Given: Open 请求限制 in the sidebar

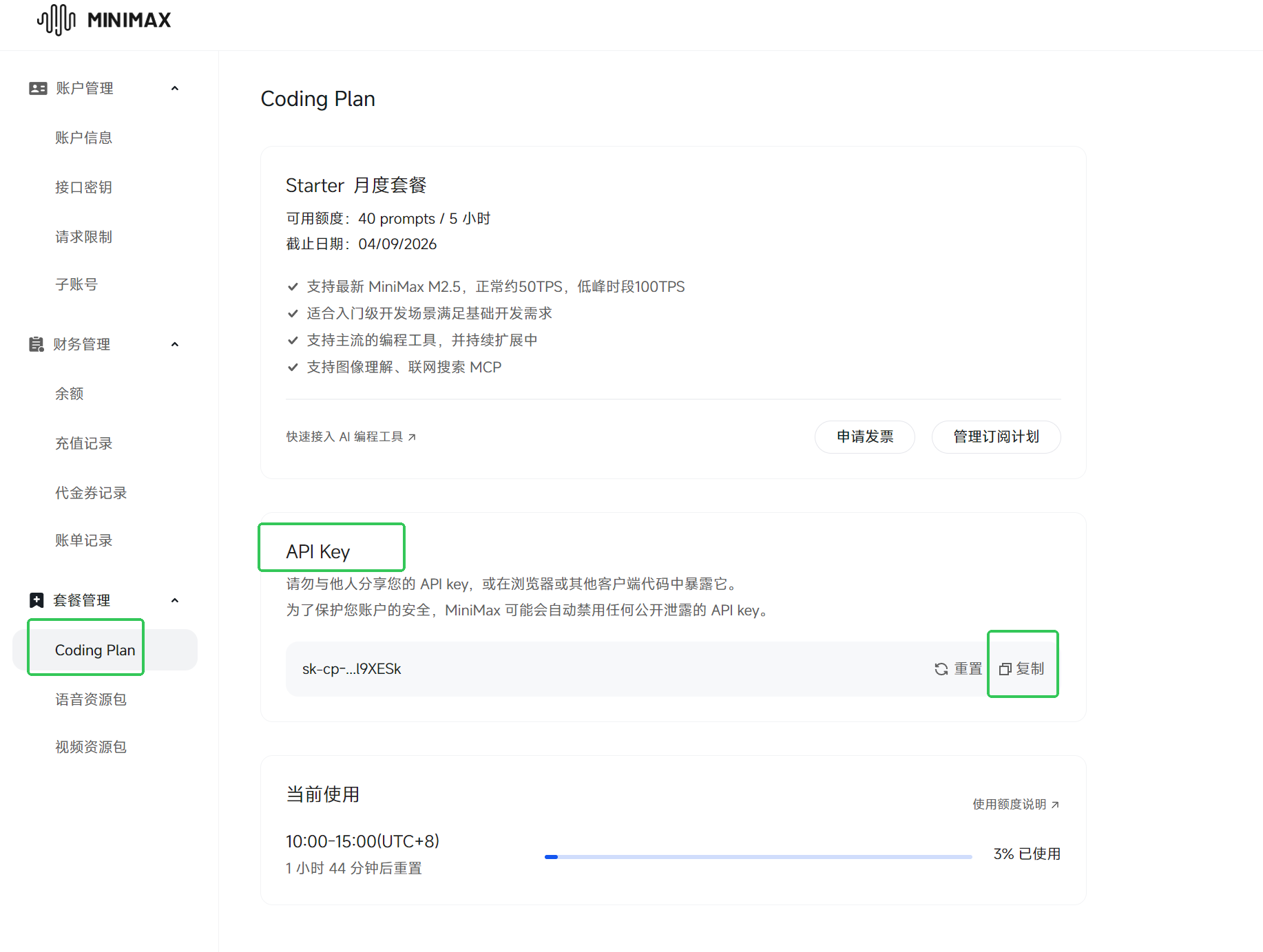Looking at the screenshot, I should [x=83, y=237].
